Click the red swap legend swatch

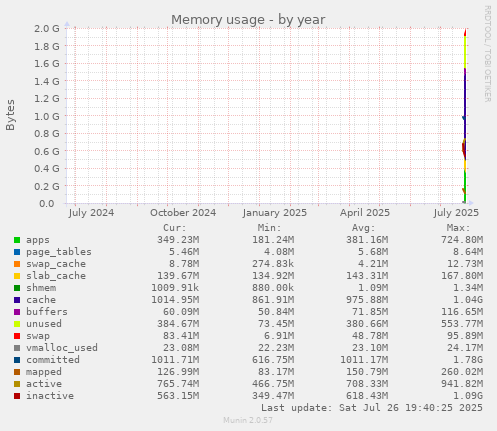click(17, 336)
